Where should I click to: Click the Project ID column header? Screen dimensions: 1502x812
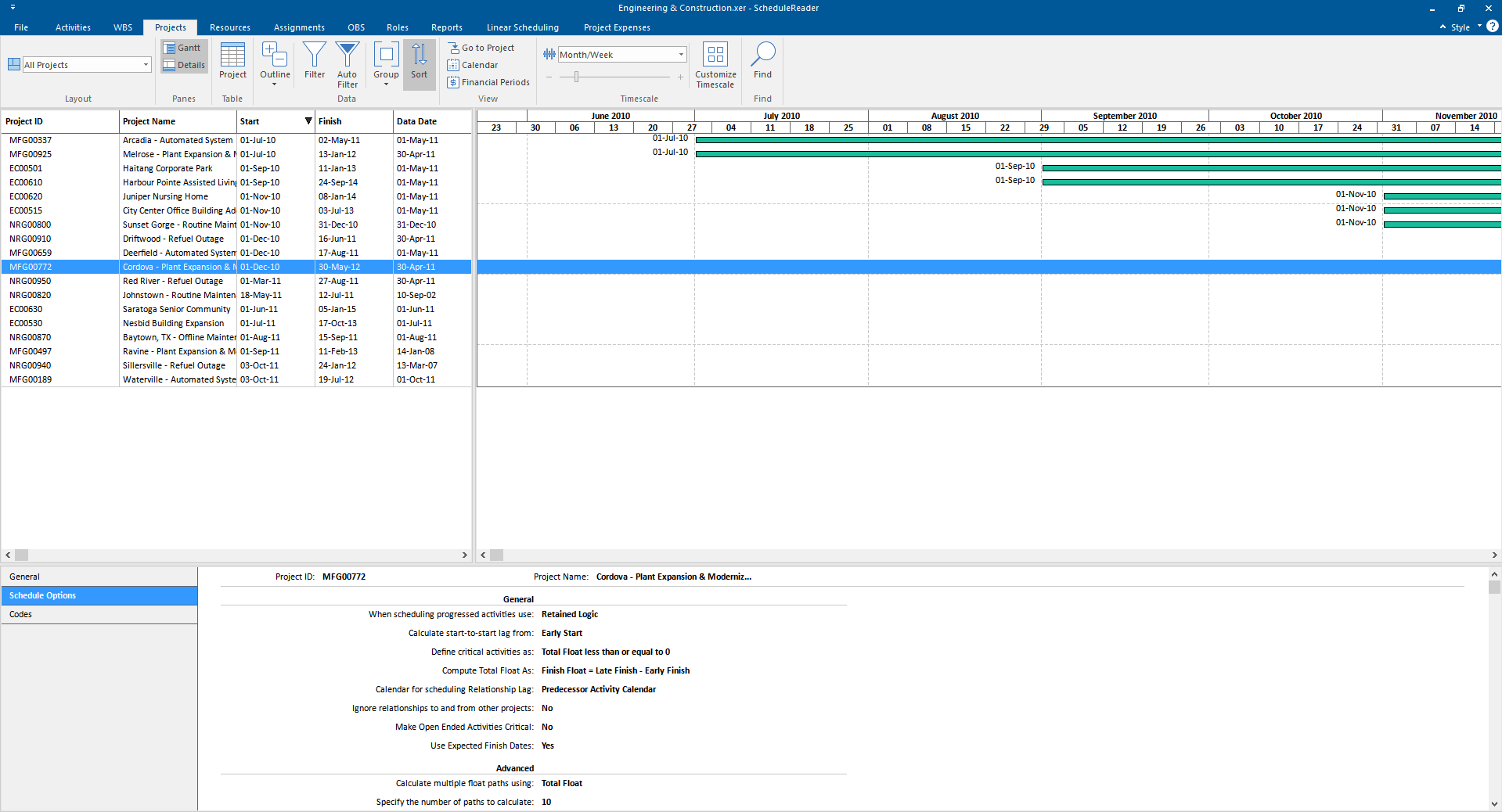(x=60, y=121)
